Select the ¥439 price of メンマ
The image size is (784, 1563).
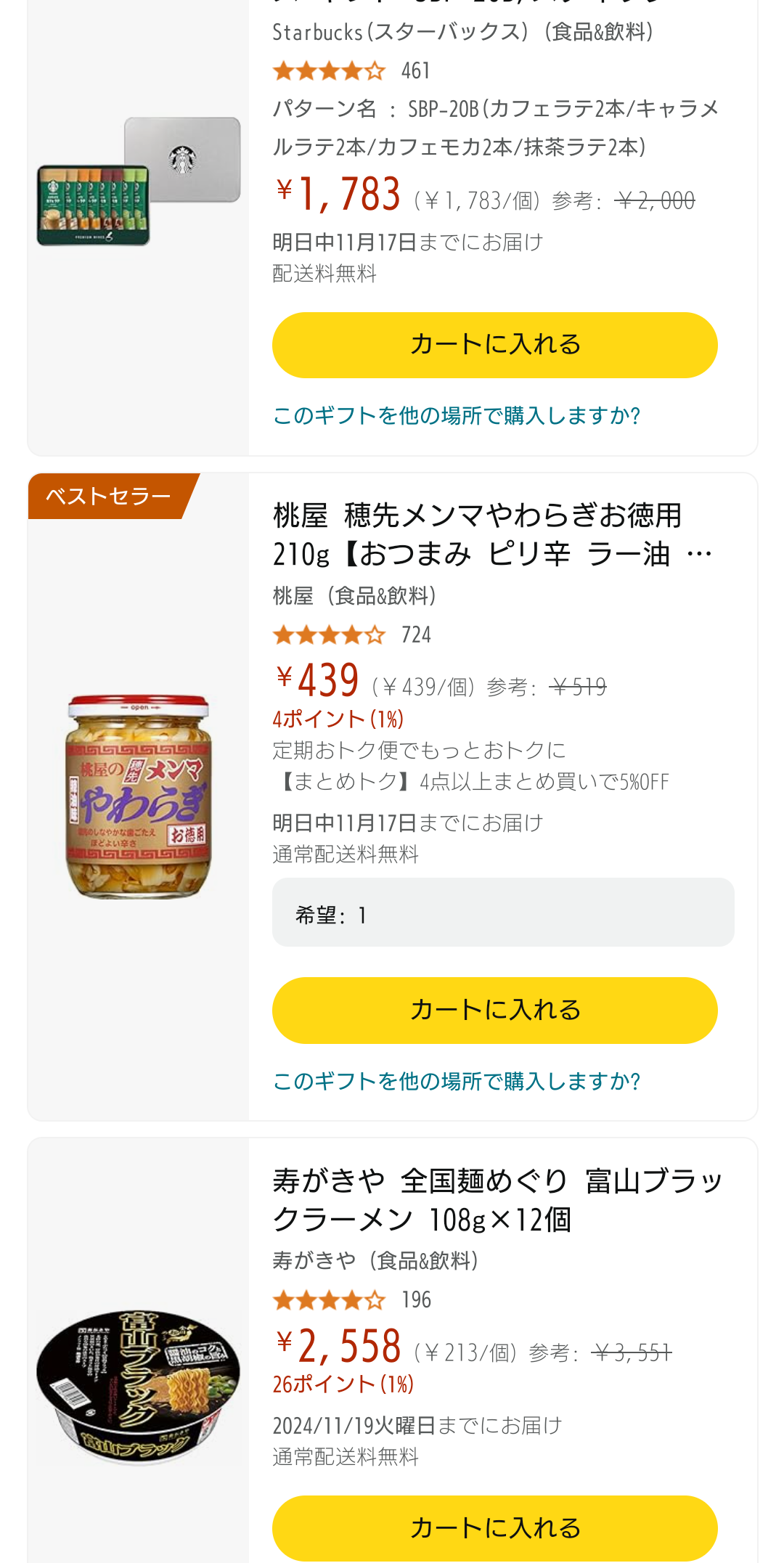[317, 680]
